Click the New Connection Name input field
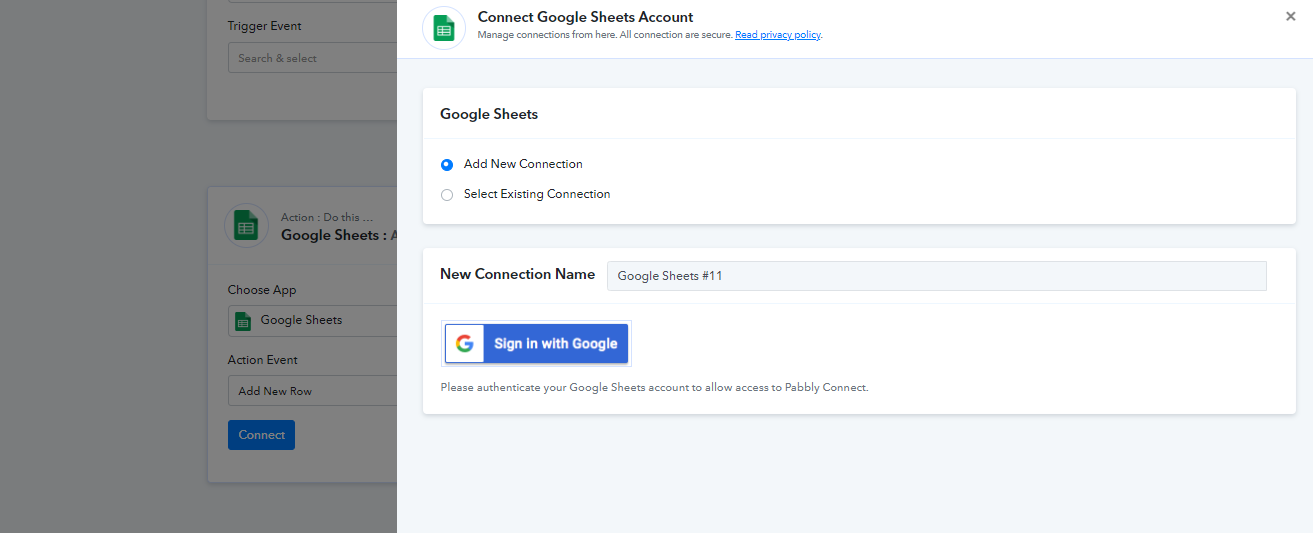This screenshot has height=533, width=1313. coord(936,276)
